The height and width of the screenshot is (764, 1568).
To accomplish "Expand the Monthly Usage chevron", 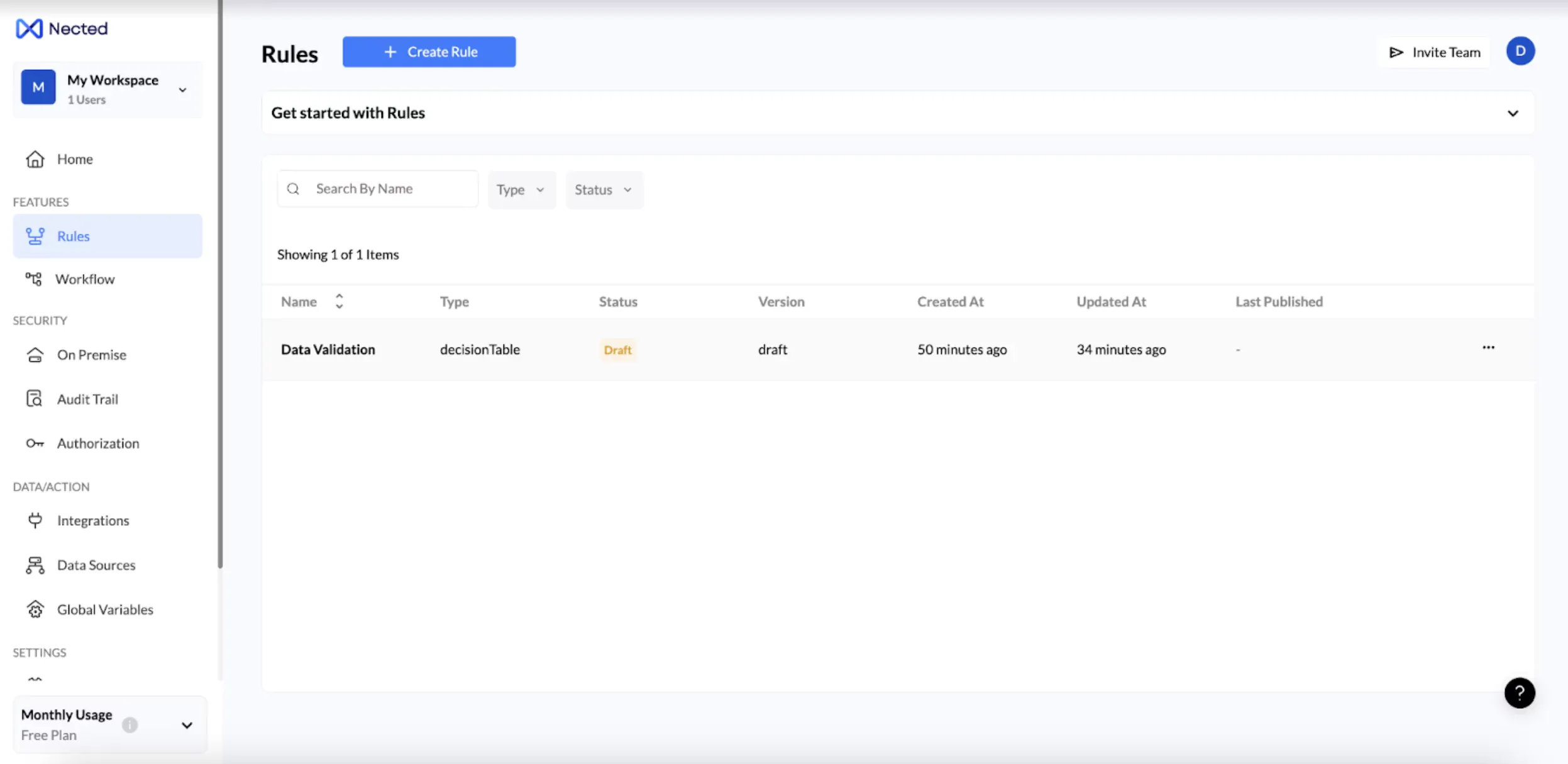I will tap(187, 725).
